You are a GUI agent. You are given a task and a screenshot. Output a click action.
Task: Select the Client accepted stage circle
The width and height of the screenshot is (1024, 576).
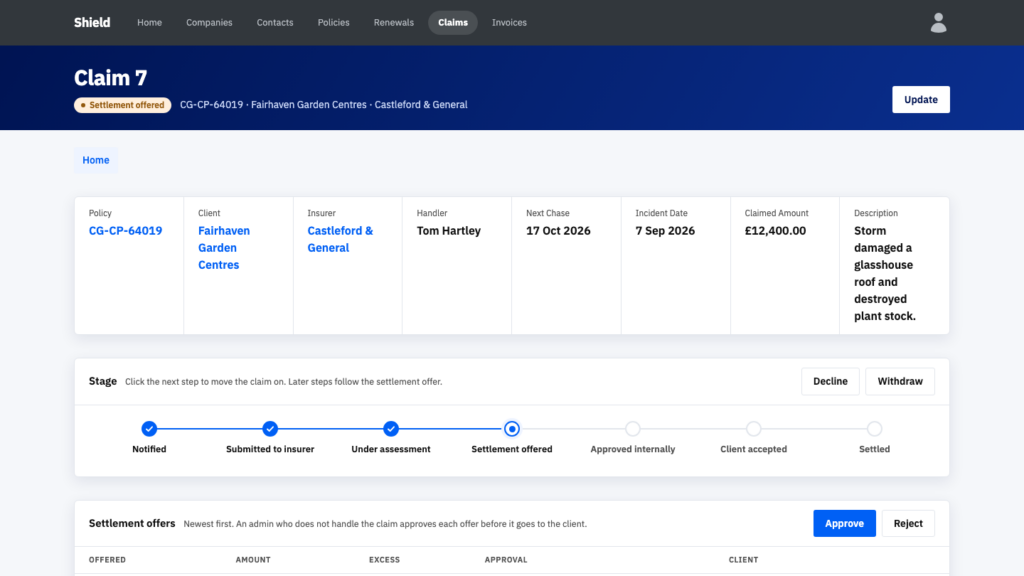click(754, 429)
